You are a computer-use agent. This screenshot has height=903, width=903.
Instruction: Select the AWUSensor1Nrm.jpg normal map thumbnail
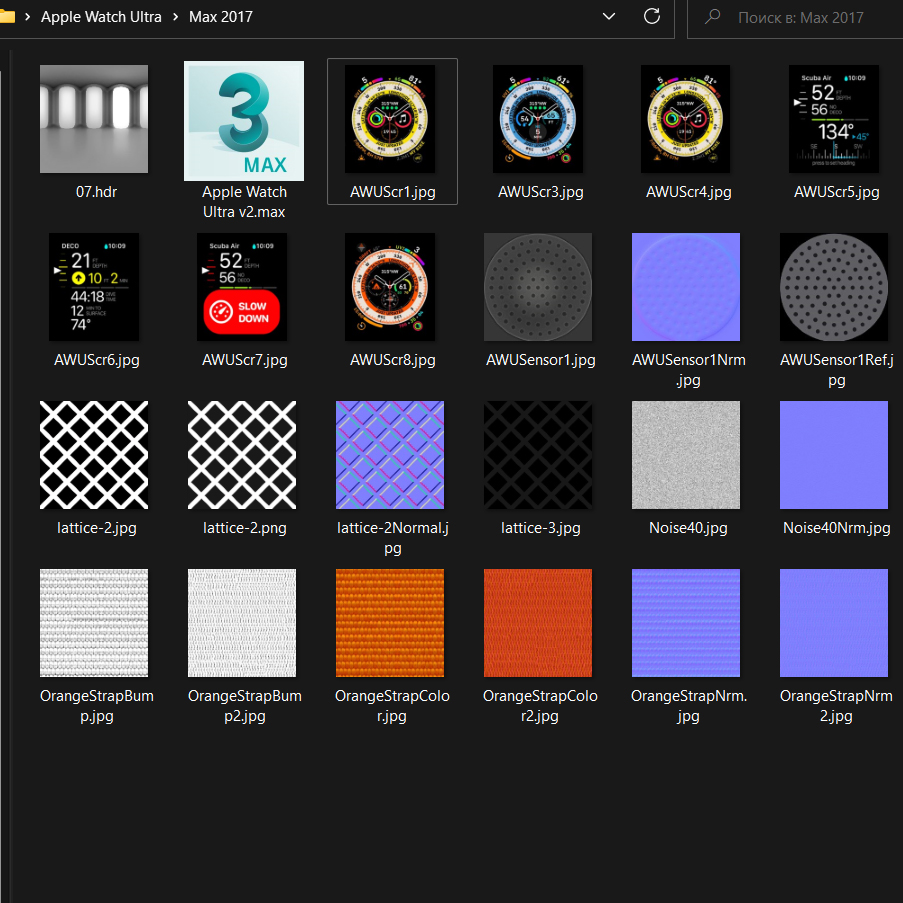click(x=686, y=287)
